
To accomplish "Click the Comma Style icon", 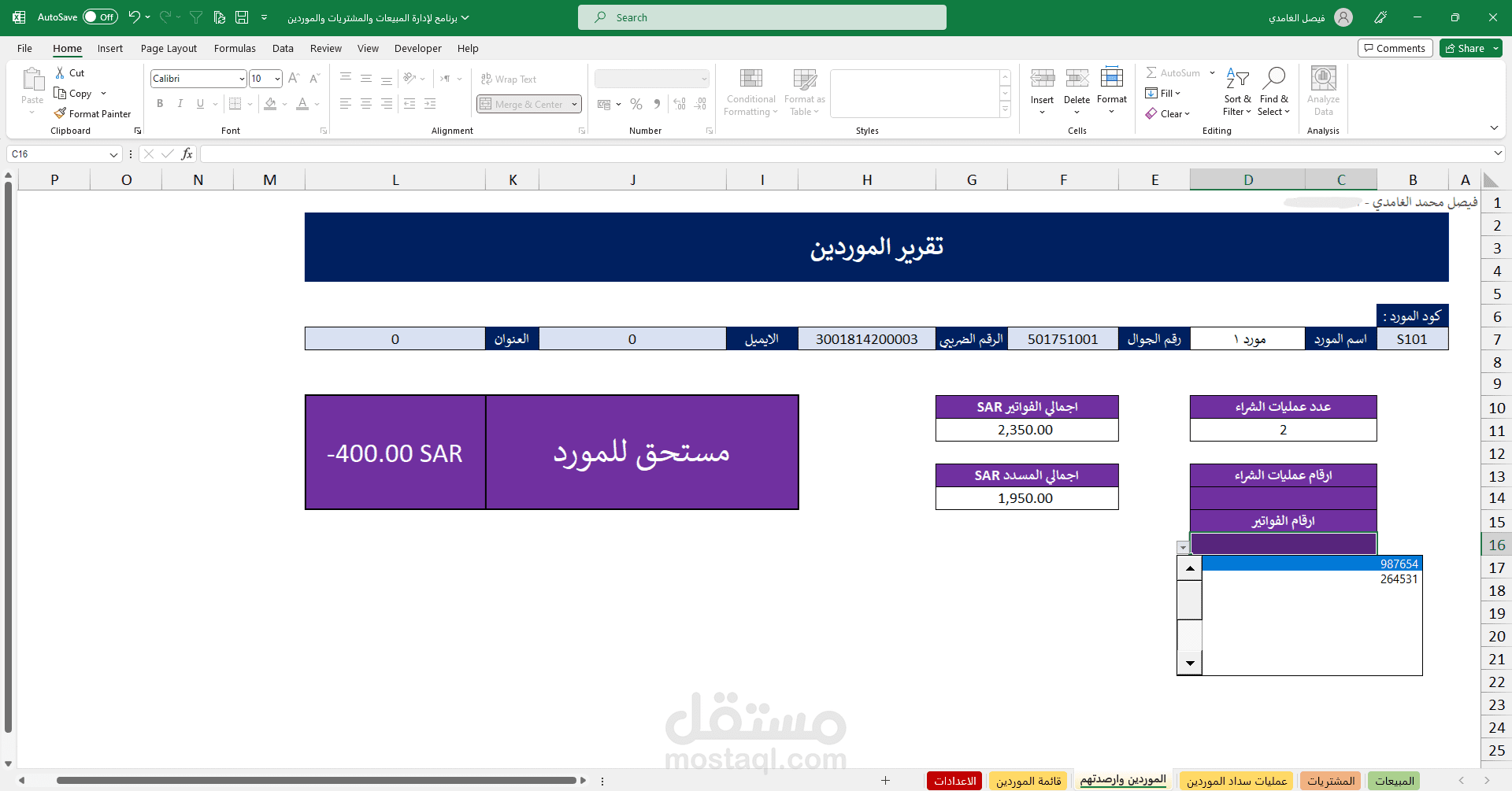I will 657,103.
